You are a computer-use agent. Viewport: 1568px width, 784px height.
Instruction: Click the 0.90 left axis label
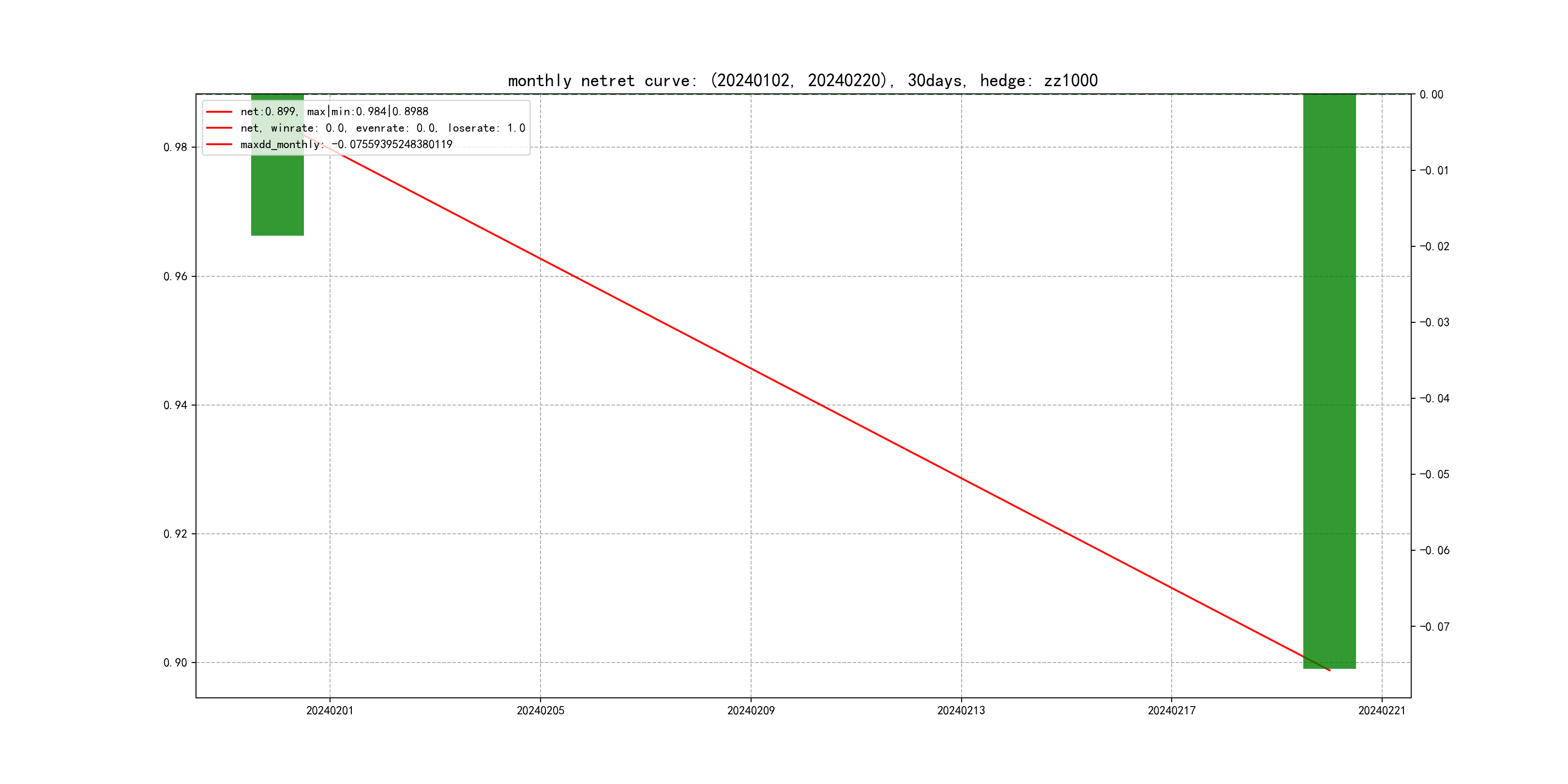(x=175, y=662)
